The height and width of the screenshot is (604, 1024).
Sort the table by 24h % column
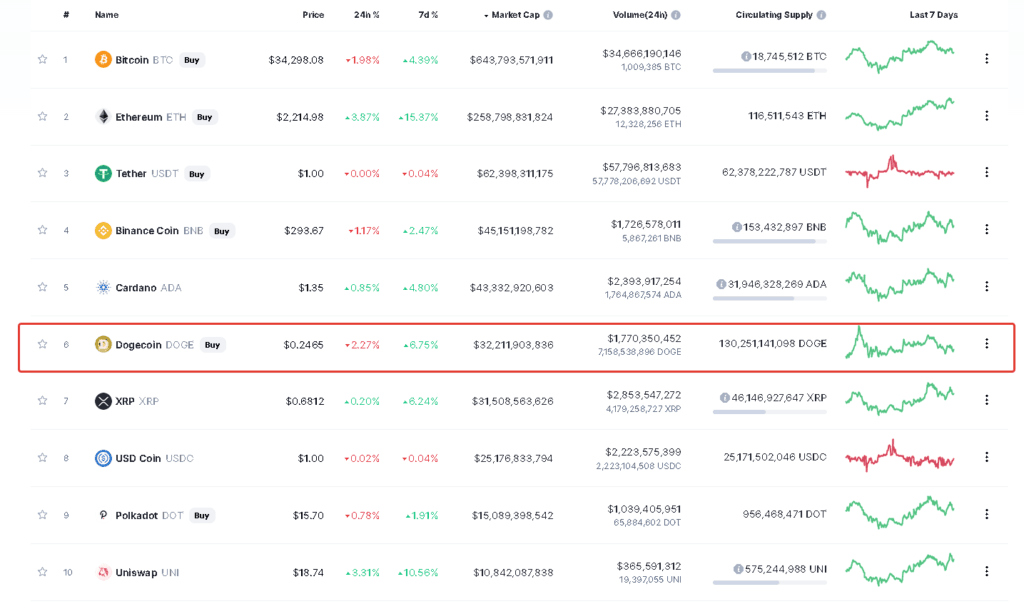pyautogui.click(x=366, y=15)
